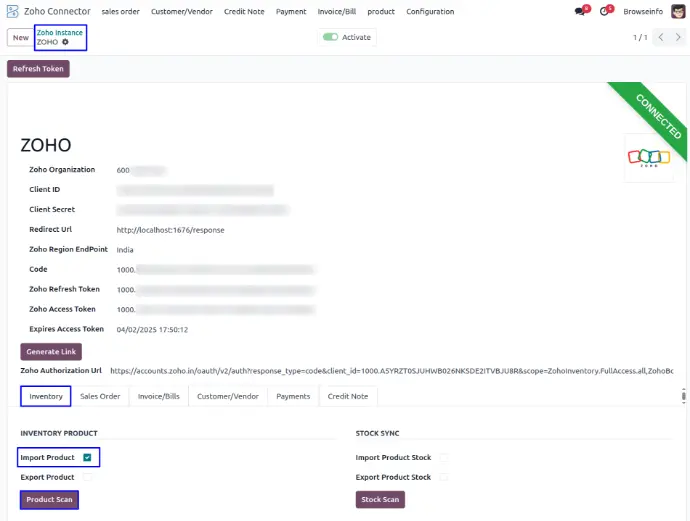Open the Credit Note menu item
690x521 pixels.
tap(244, 11)
